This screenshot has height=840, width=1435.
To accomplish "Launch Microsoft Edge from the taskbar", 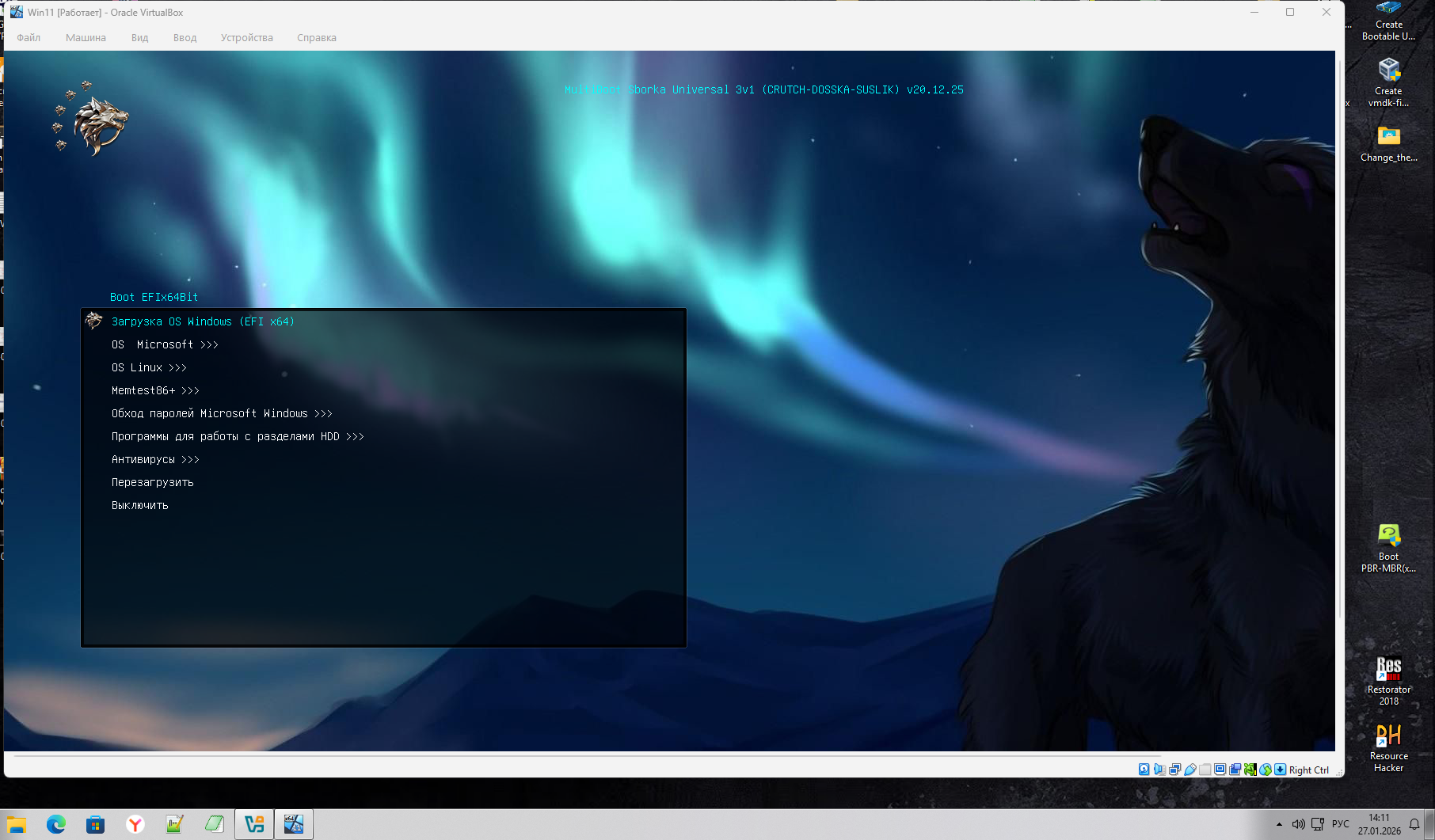I will pyautogui.click(x=56, y=824).
